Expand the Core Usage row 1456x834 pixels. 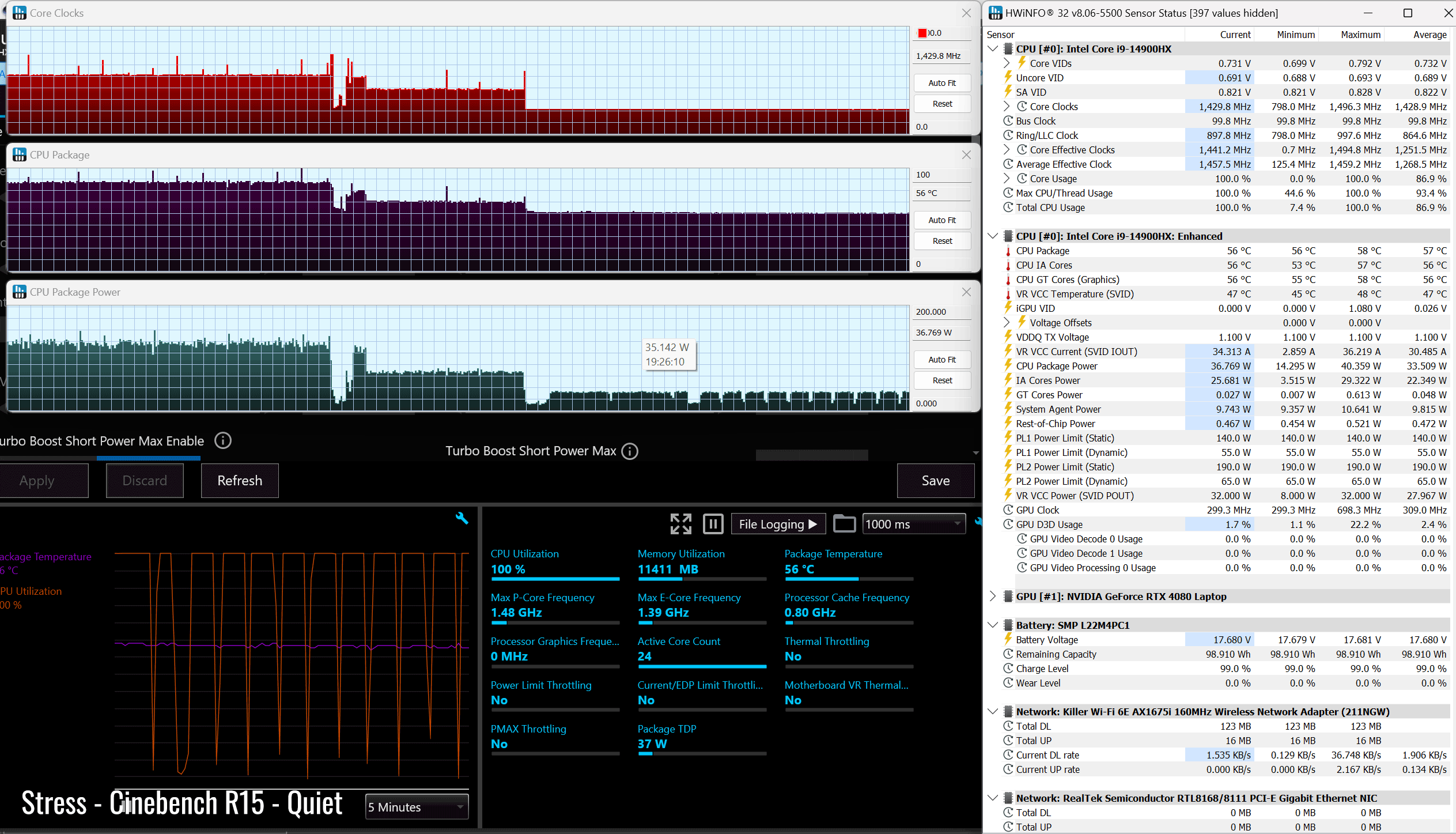coord(1007,179)
